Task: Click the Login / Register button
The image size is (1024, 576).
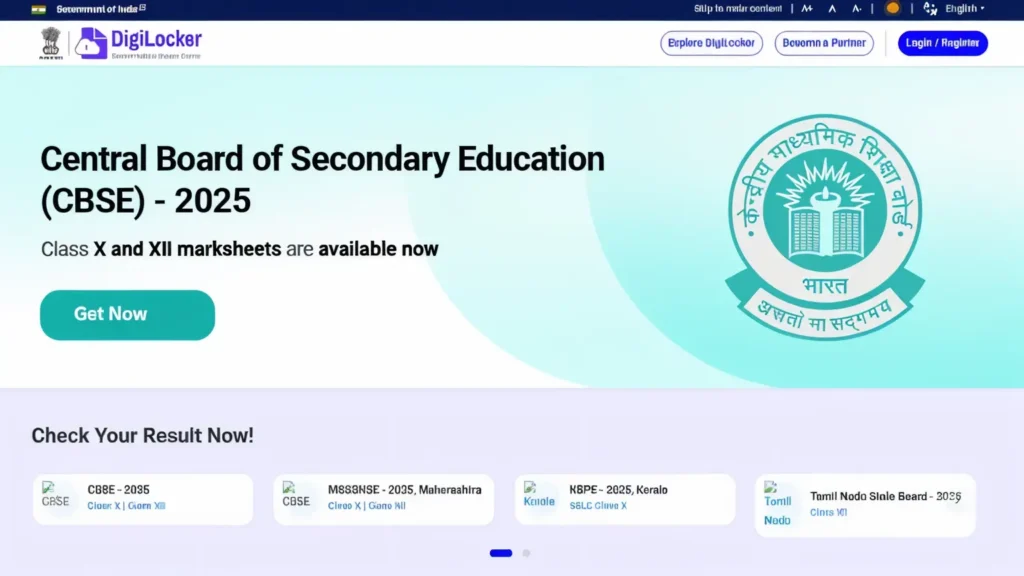Action: [942, 43]
